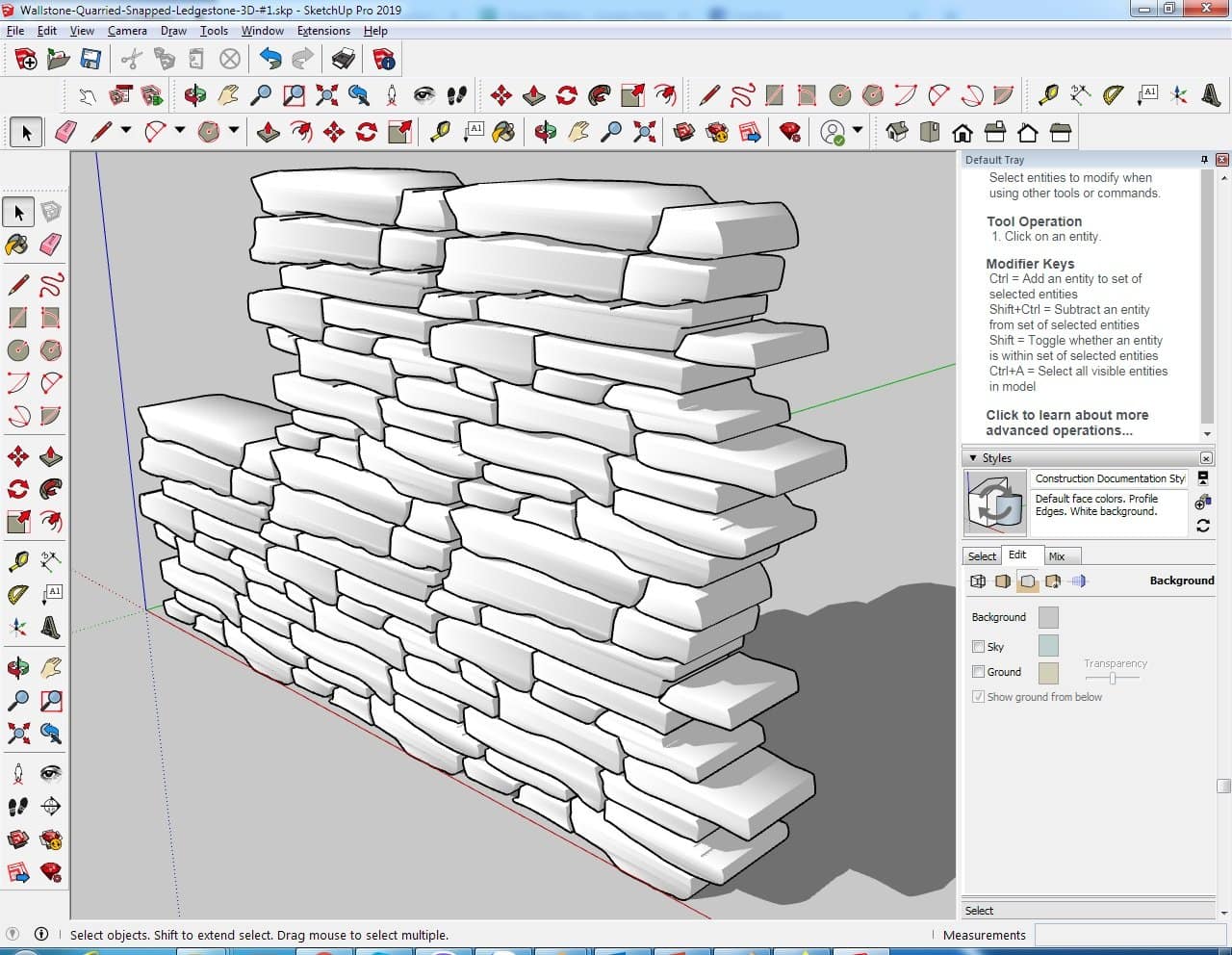The height and width of the screenshot is (955, 1232).
Task: Open the dropdown arrow beside the Pencil tool
Action: (125, 130)
